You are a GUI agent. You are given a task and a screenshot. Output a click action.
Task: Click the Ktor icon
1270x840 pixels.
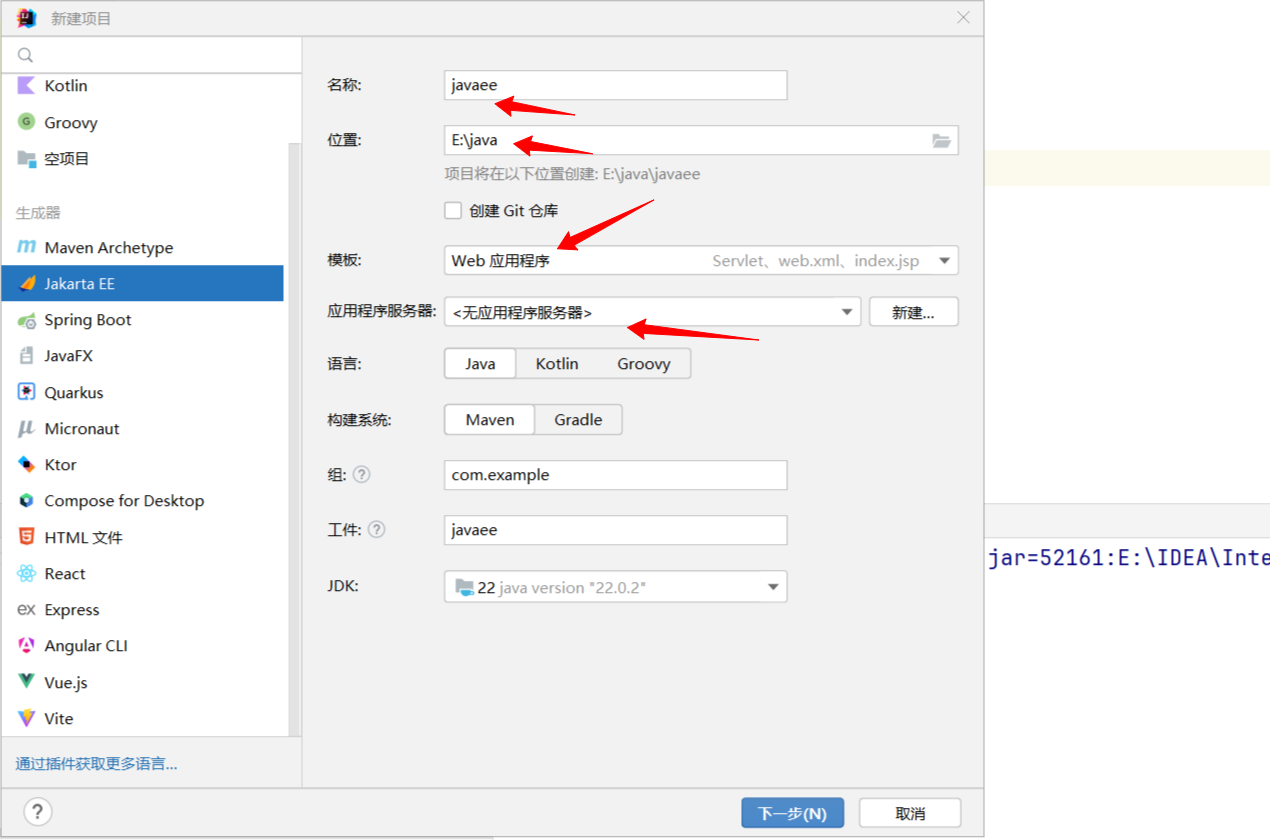[26, 464]
